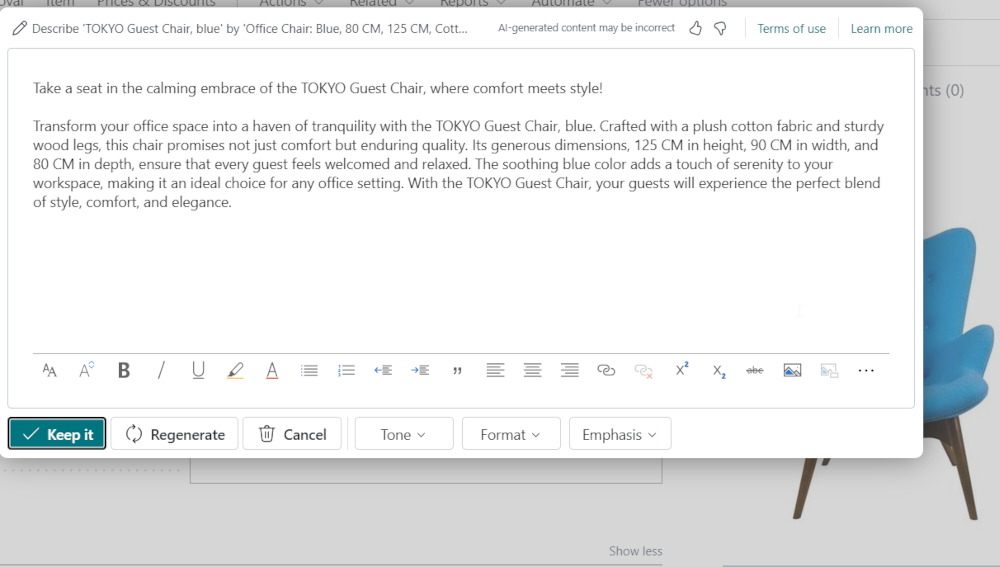Click the 'AI-generated content may be incorrect' notice
Viewport: 1000px width, 567px height.
point(586,28)
